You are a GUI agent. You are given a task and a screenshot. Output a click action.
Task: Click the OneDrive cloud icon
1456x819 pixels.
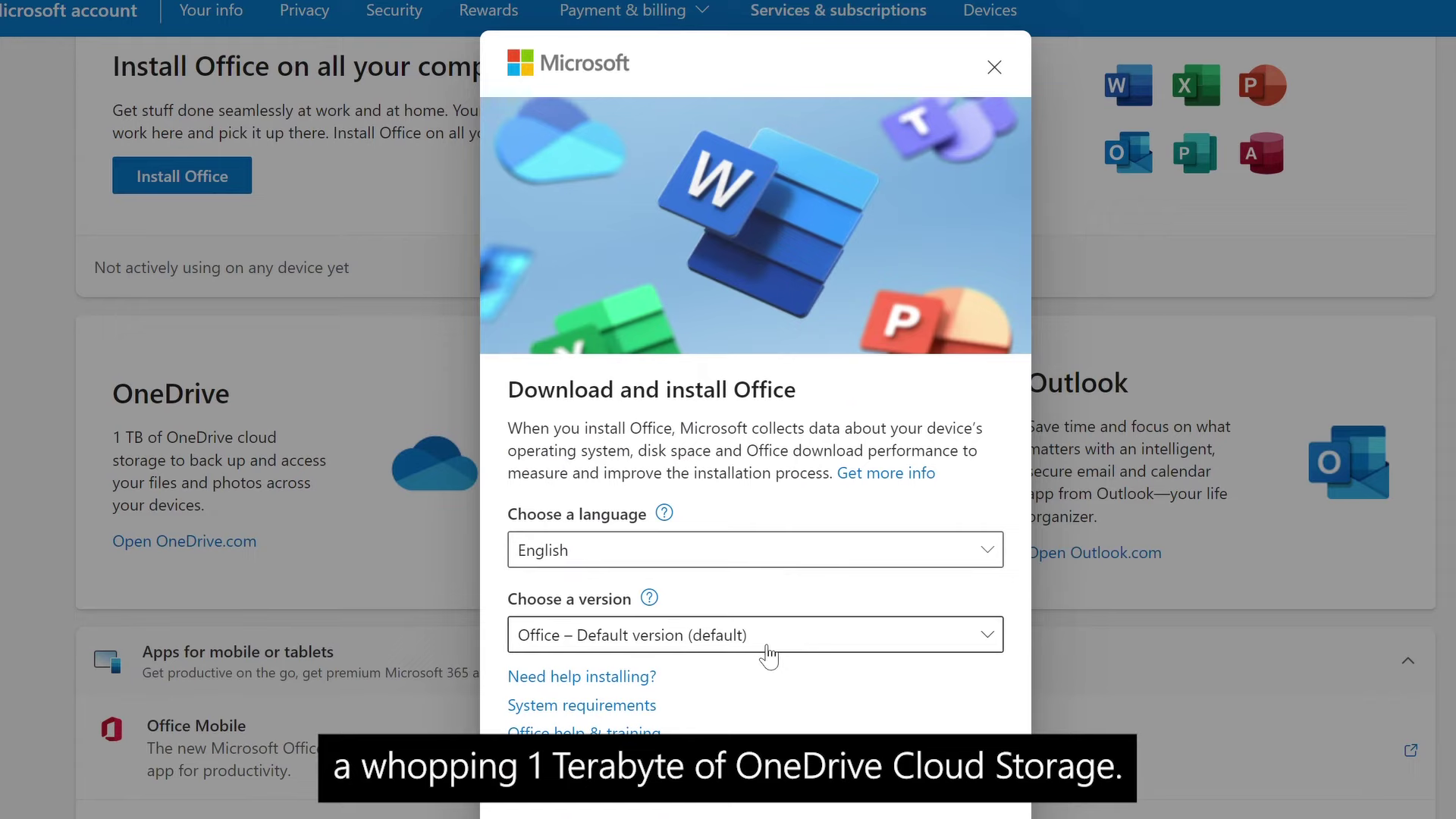pyautogui.click(x=434, y=463)
